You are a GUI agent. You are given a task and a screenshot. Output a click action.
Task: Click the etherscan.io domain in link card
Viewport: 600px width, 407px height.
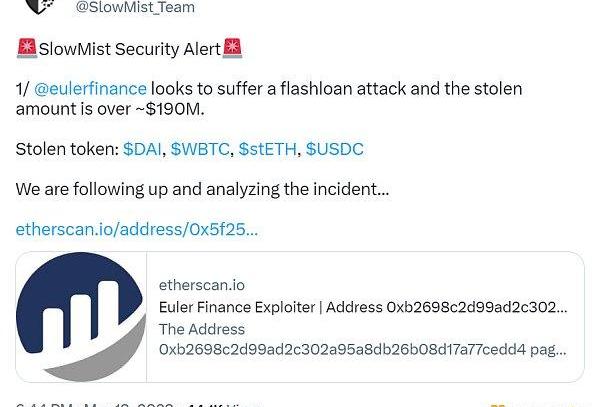pos(201,285)
